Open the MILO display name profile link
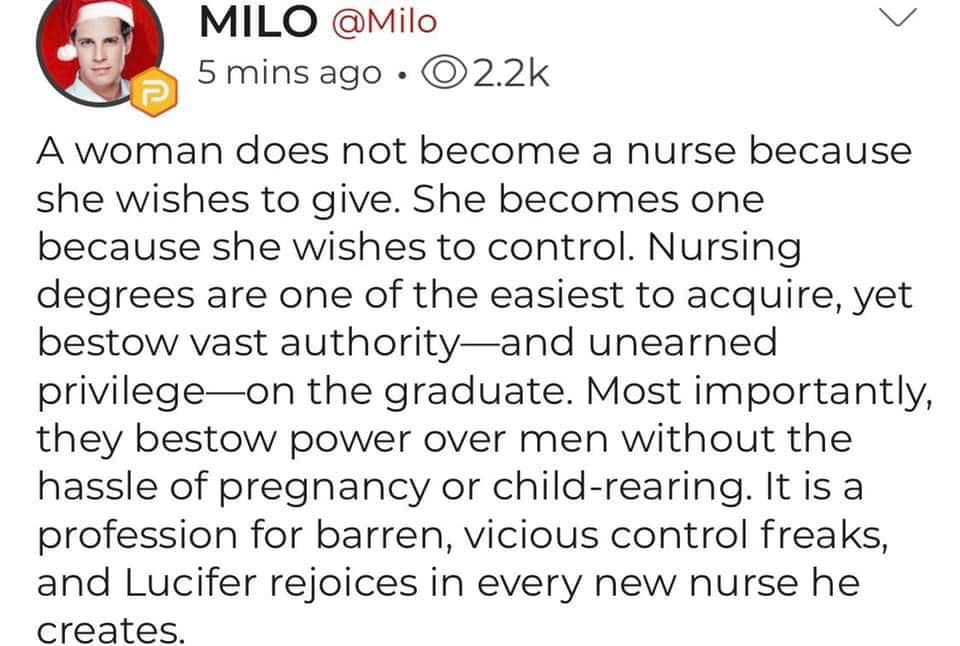The image size is (960, 646). point(258,22)
